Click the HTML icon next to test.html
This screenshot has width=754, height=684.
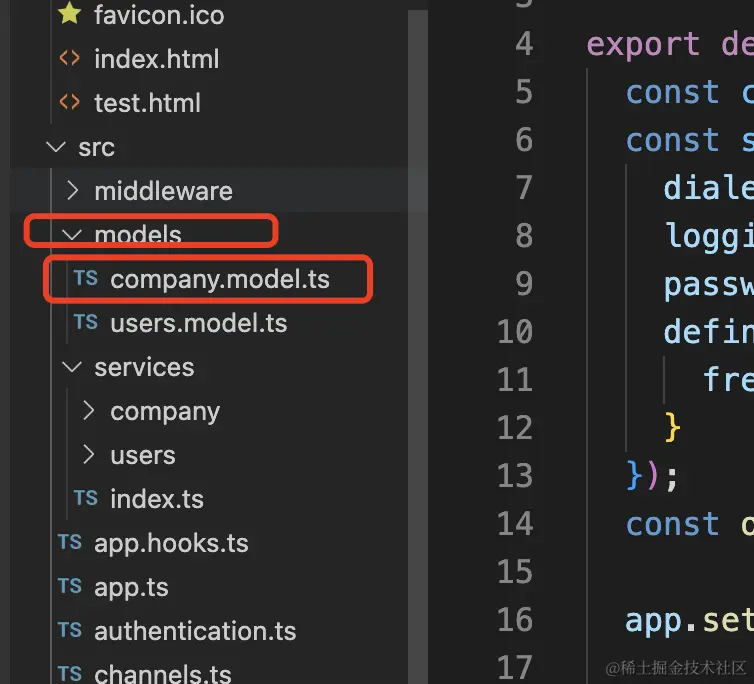(70, 102)
